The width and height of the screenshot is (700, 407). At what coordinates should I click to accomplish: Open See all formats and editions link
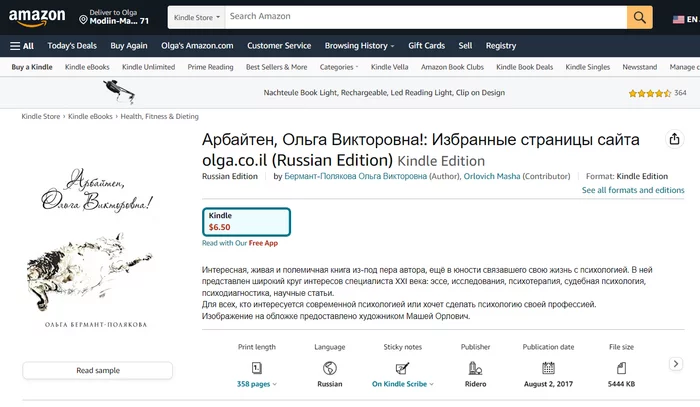tap(633, 190)
